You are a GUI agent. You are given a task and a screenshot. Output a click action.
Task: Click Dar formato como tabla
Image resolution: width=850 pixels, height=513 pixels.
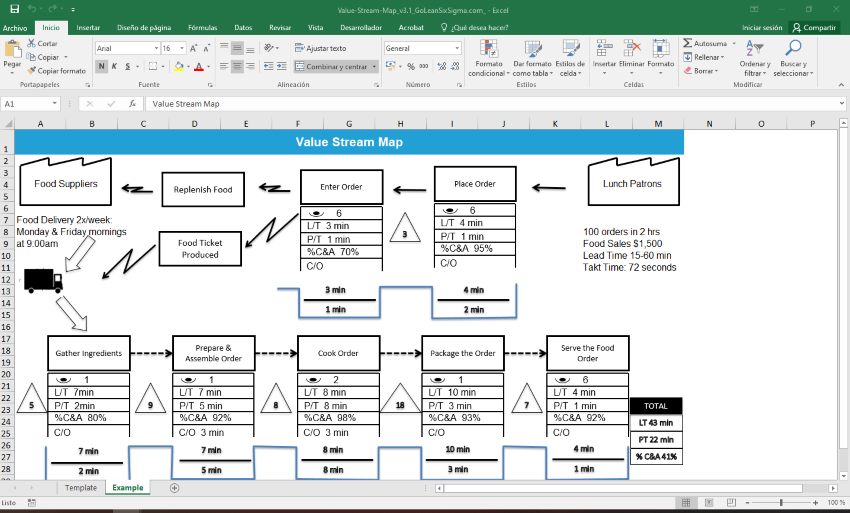532,59
